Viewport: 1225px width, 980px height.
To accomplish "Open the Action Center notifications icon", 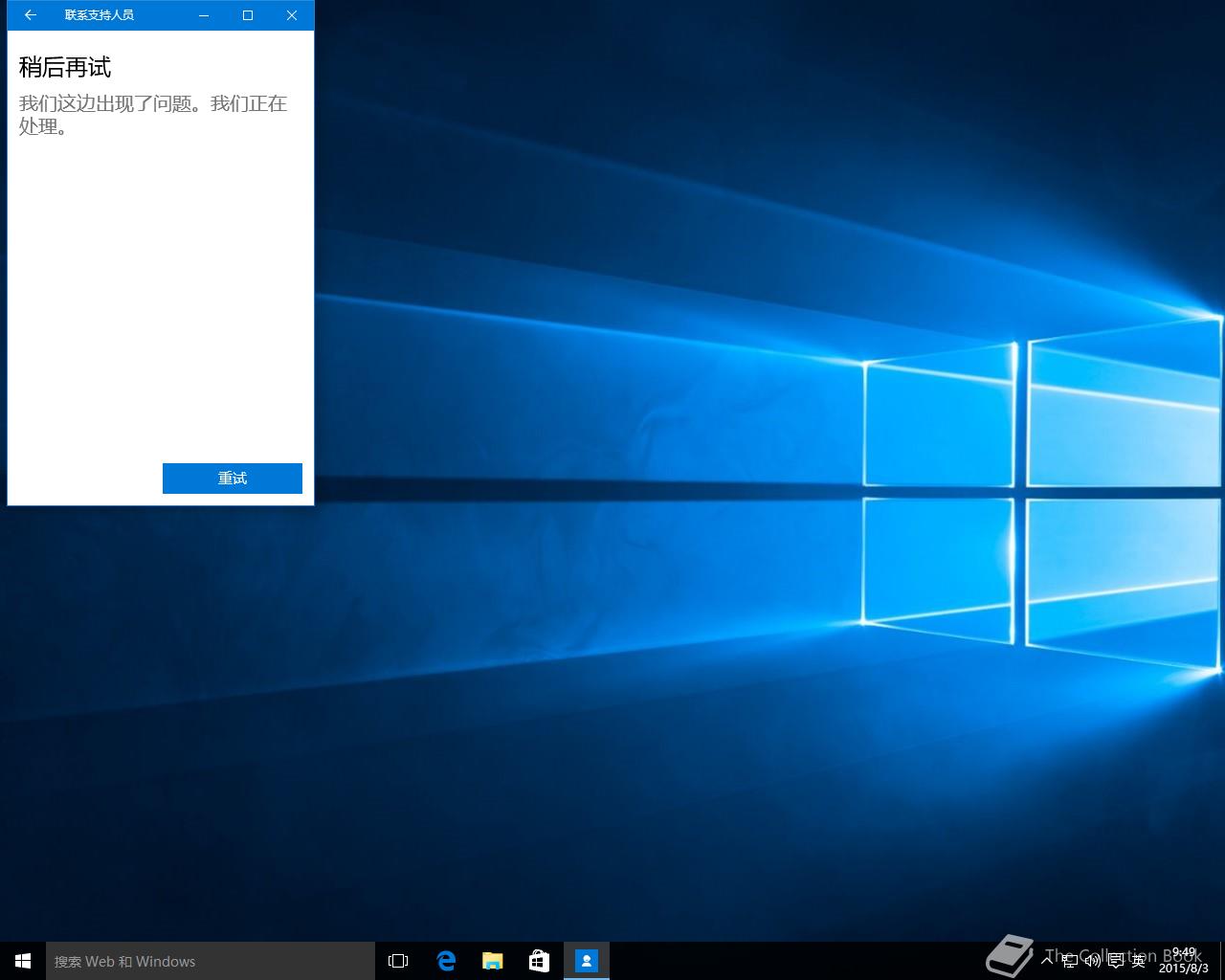I will click(x=1116, y=961).
